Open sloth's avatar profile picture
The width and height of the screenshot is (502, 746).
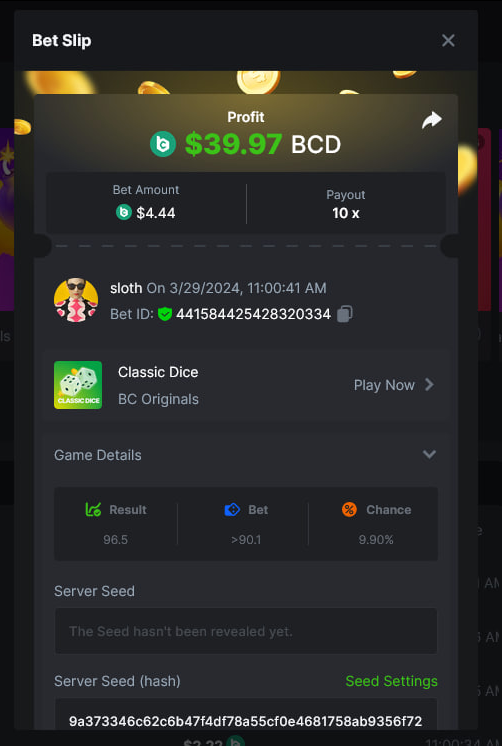[x=76, y=300]
